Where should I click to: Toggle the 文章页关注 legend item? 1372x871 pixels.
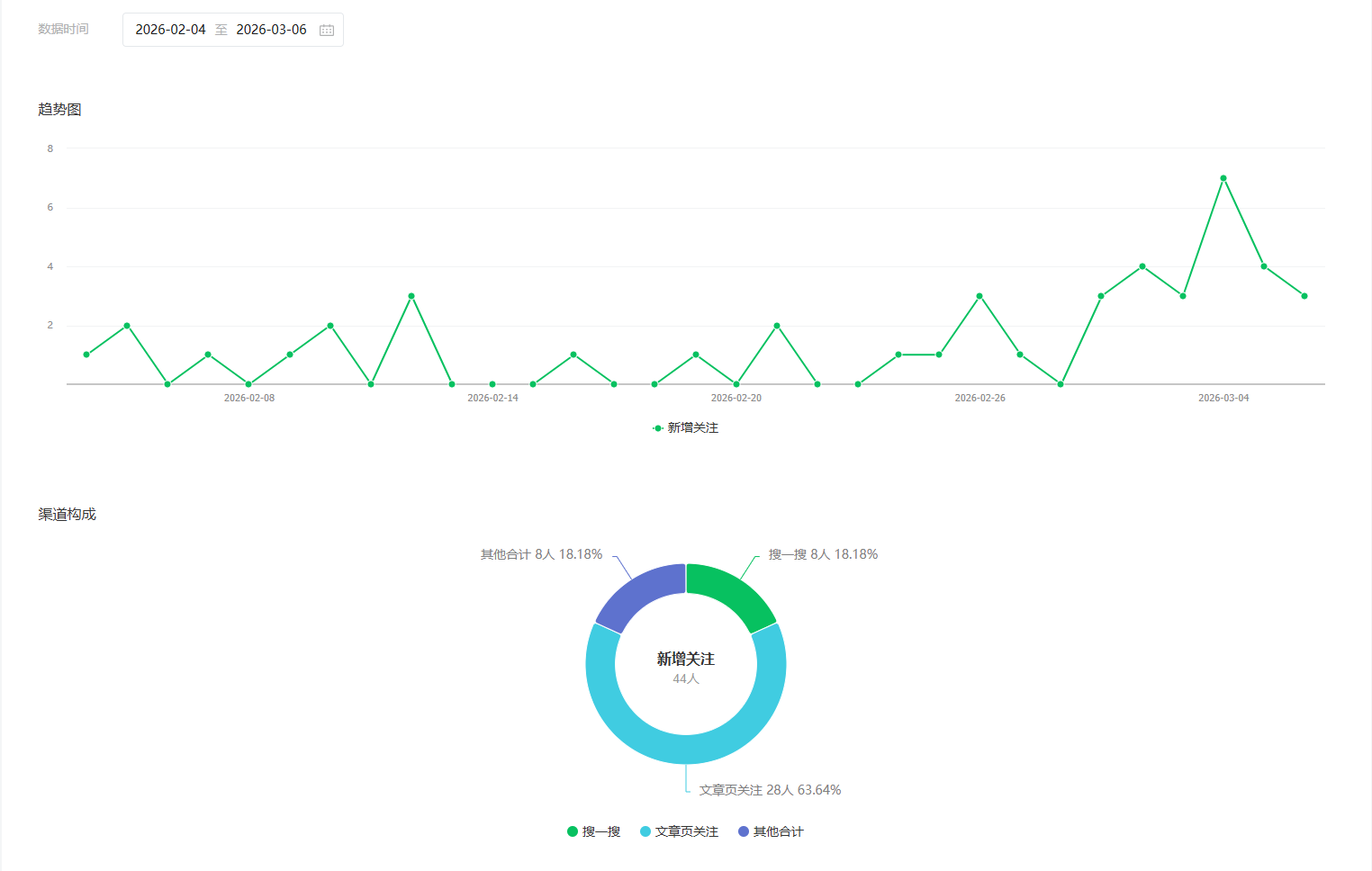679,831
